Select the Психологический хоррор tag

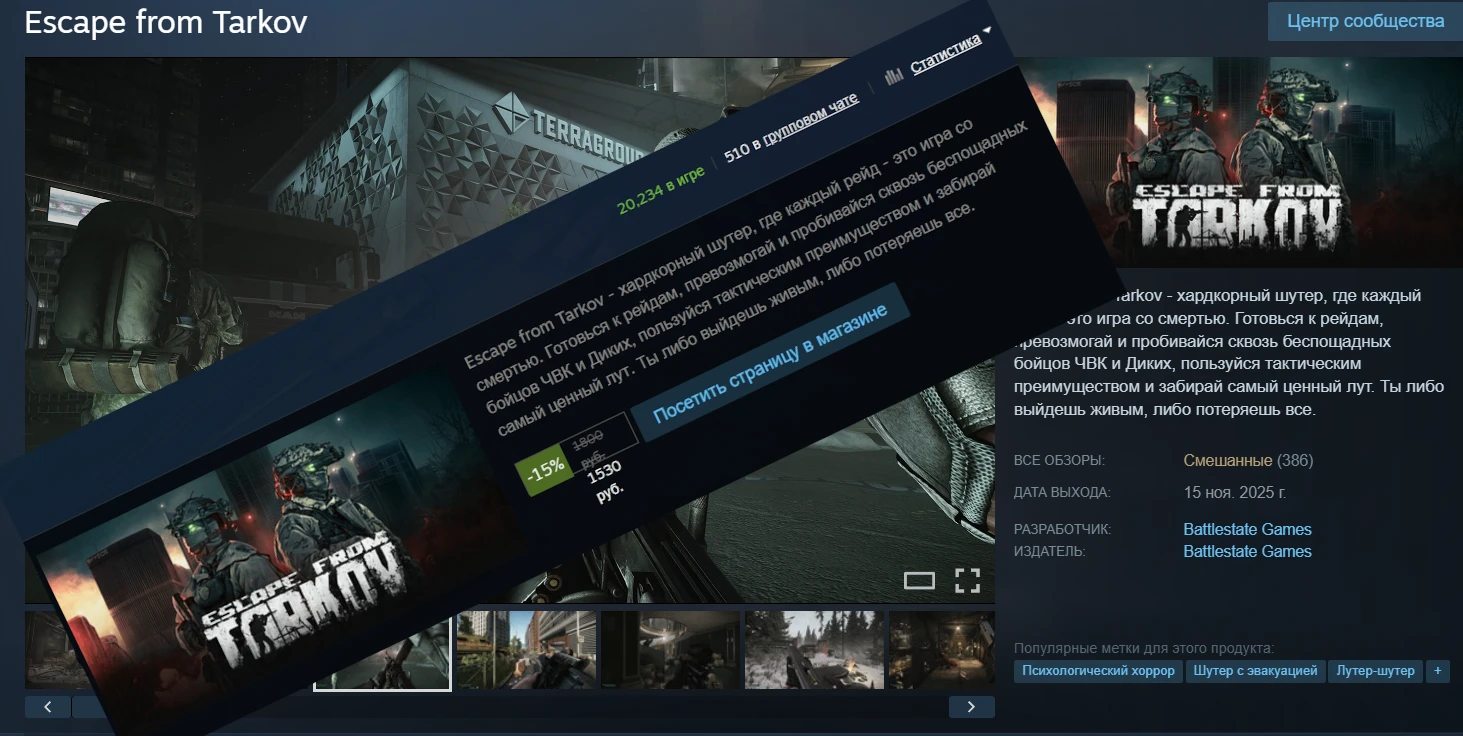[1096, 671]
